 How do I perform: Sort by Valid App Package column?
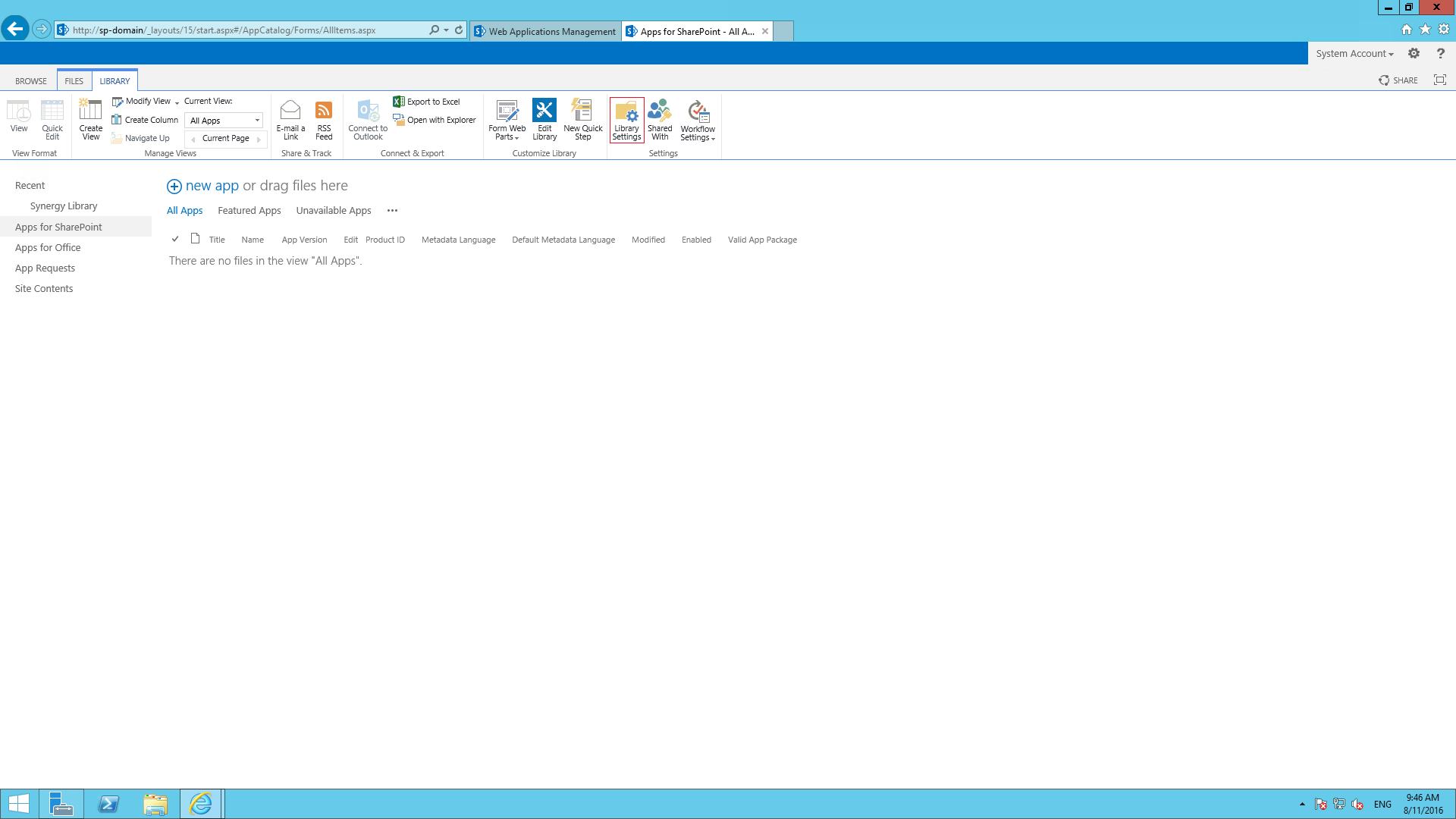point(762,240)
